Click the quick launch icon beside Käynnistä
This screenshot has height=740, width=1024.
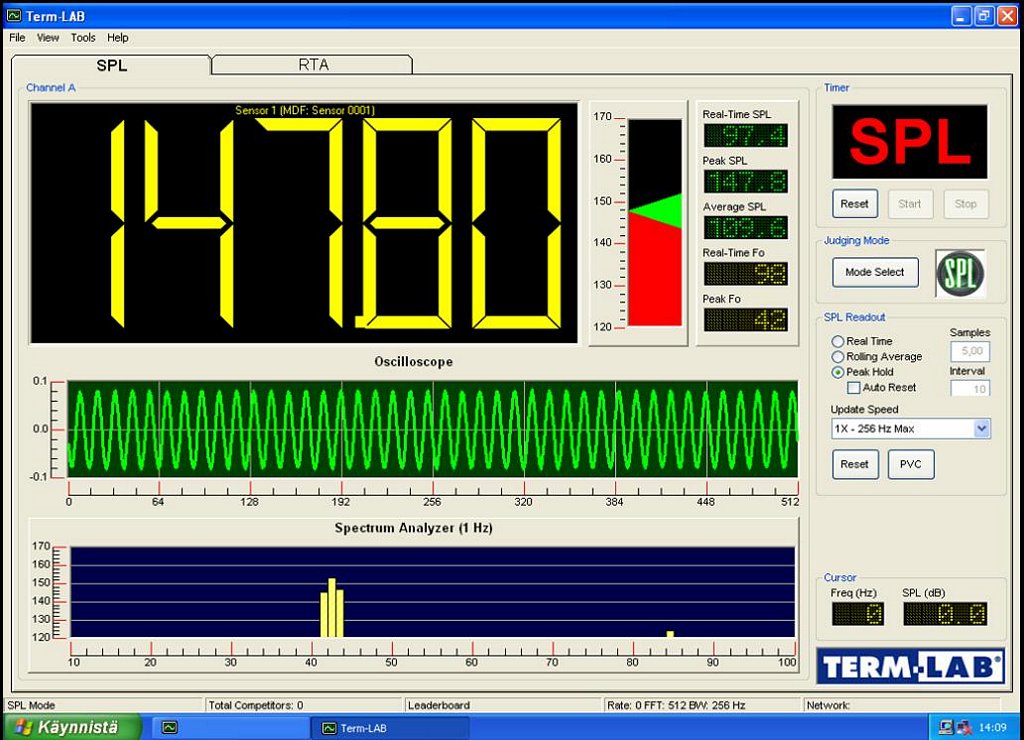170,727
